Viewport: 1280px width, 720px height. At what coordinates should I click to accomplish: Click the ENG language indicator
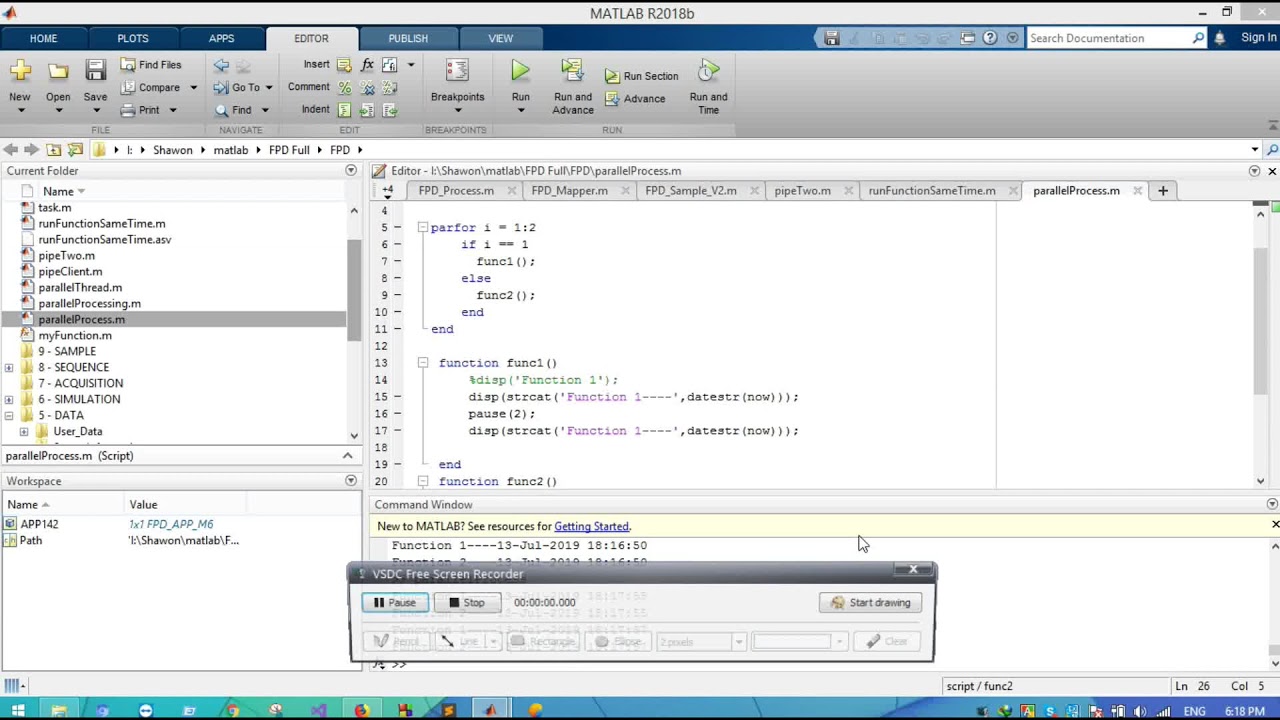1196,711
